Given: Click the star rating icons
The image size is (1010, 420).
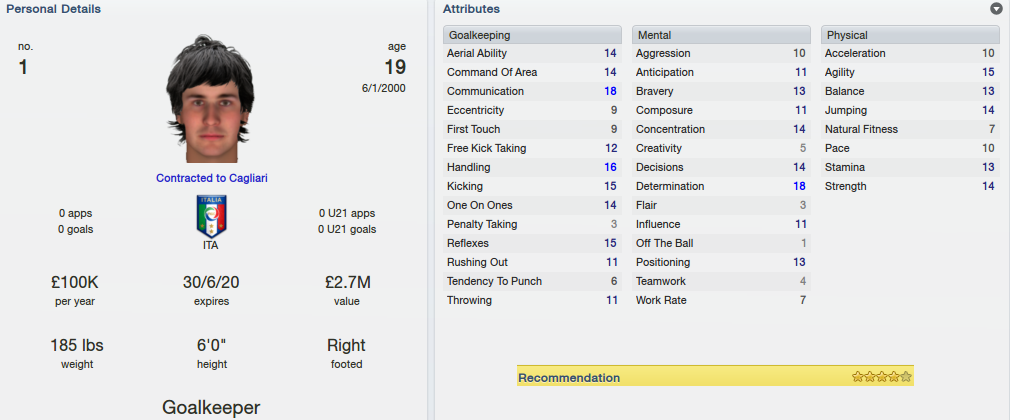Looking at the screenshot, I should coord(881,377).
